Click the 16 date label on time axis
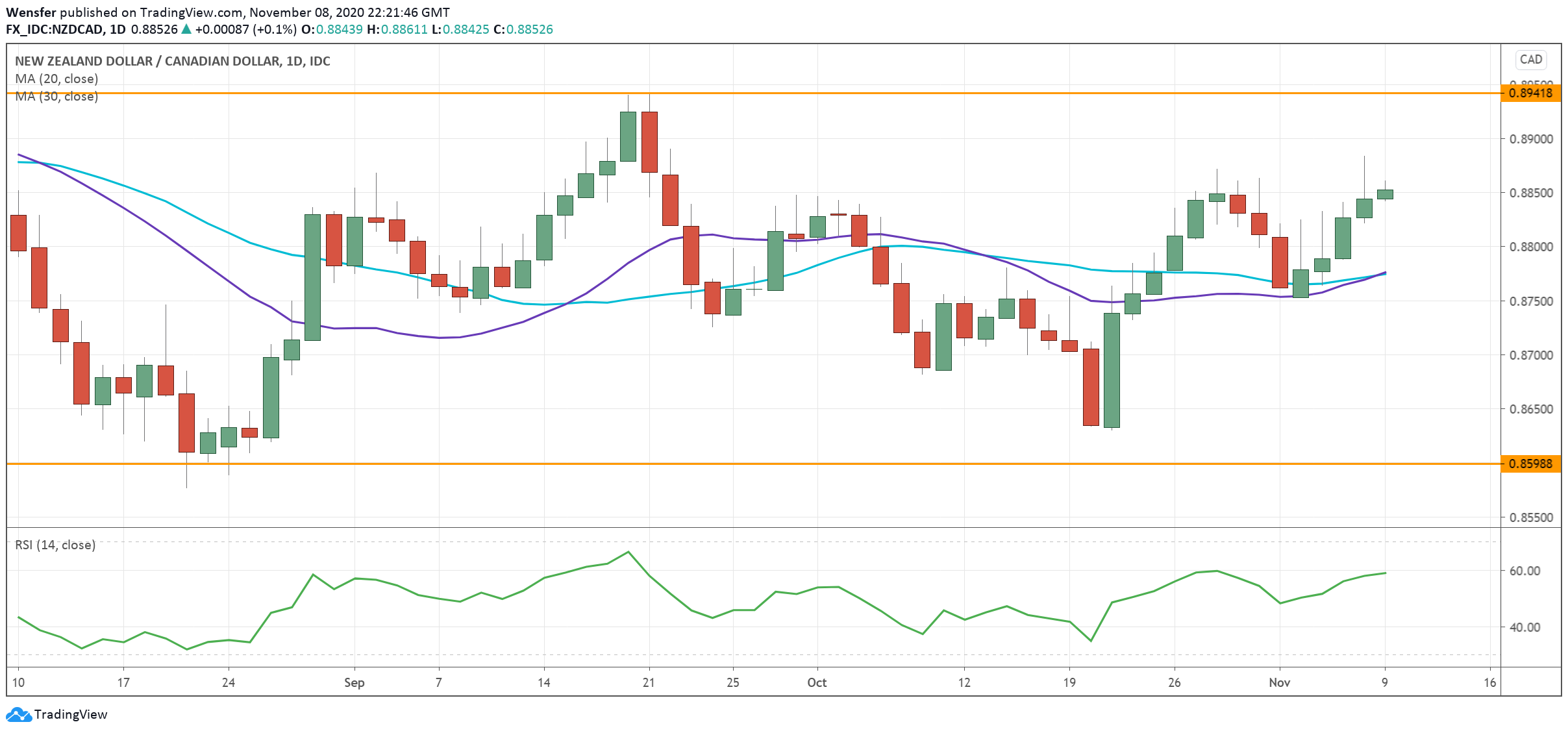Screen dimensions: 1568x733 coord(1489,682)
